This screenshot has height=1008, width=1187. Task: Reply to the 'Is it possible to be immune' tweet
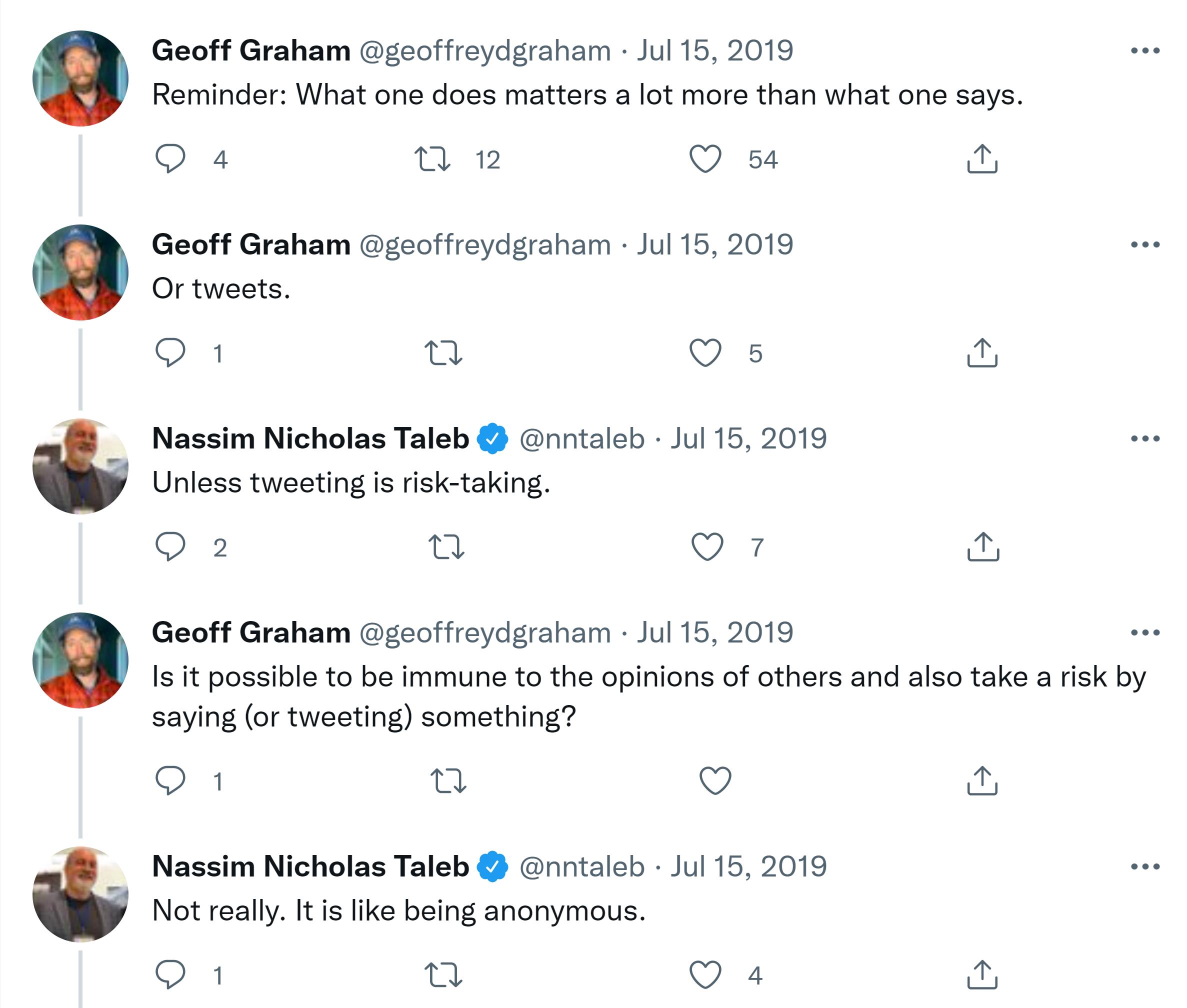point(170,780)
